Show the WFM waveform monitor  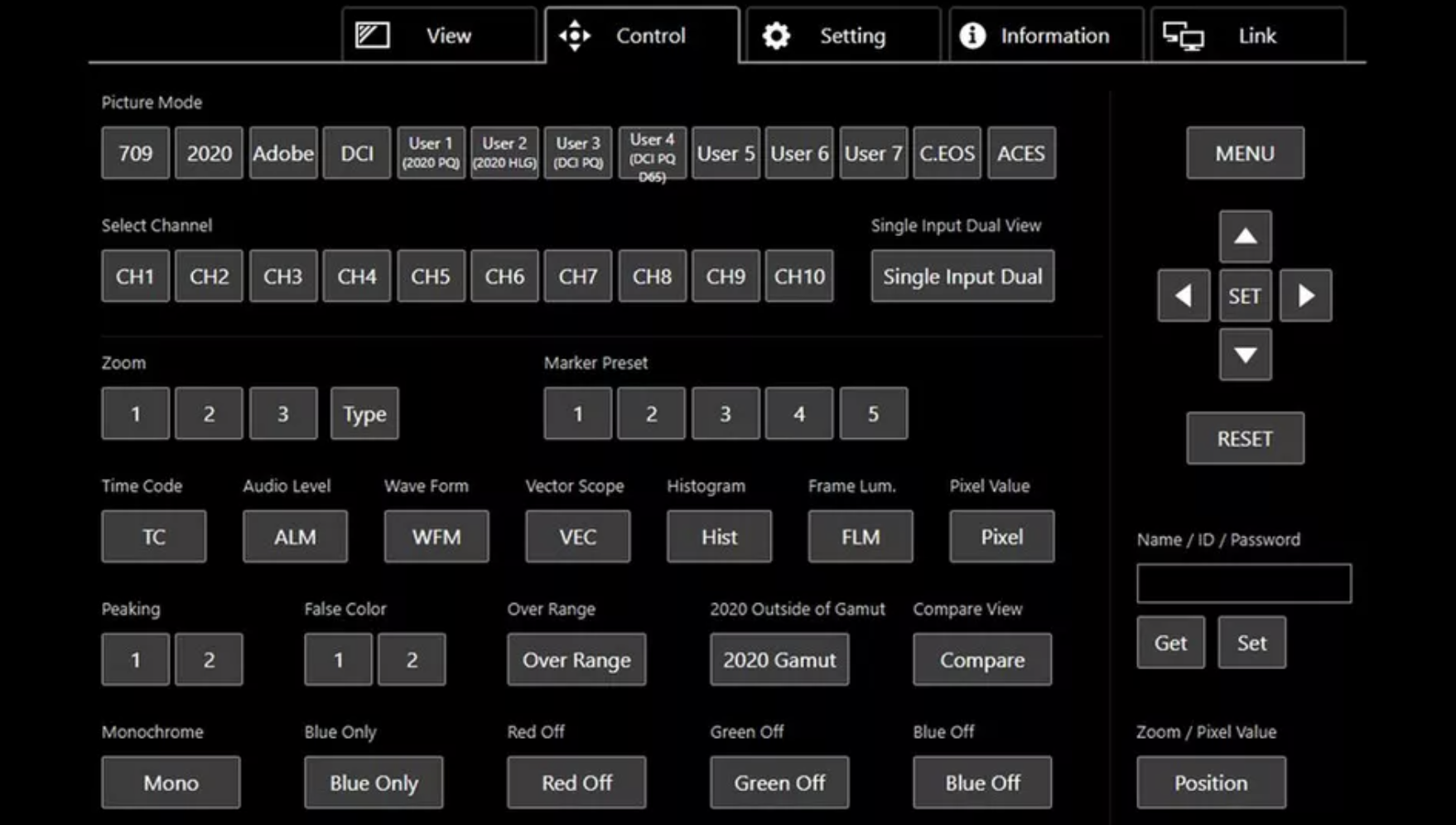pyautogui.click(x=436, y=537)
